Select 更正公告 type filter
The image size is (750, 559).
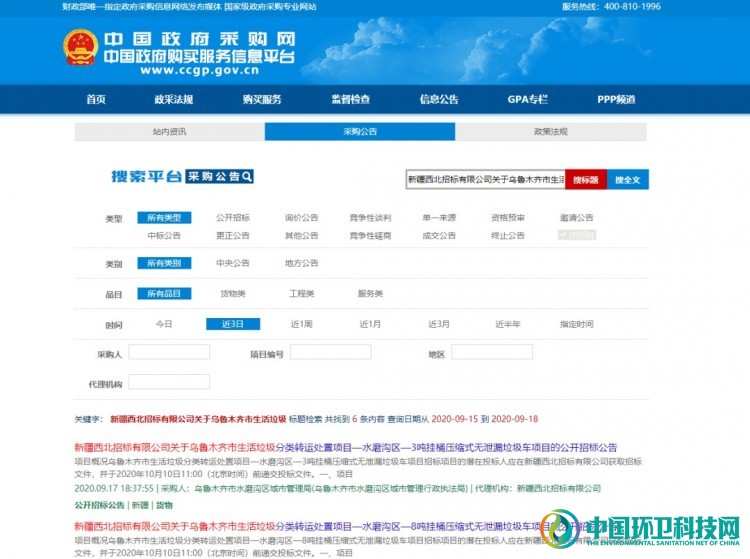click(x=233, y=235)
